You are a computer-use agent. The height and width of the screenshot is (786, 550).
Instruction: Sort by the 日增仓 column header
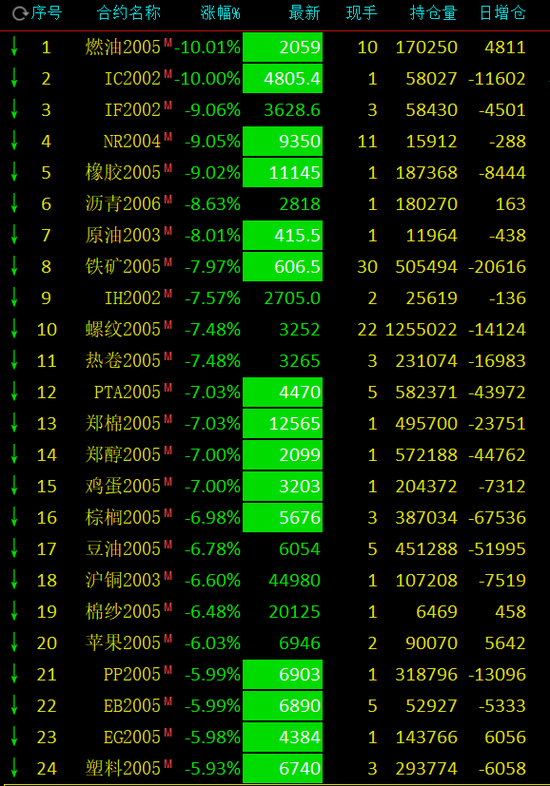(502, 13)
